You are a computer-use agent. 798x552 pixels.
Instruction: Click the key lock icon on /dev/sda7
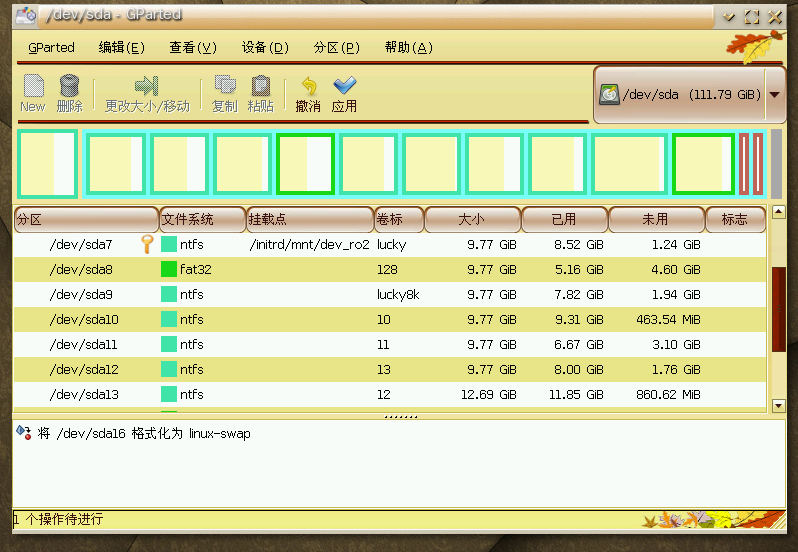147,244
